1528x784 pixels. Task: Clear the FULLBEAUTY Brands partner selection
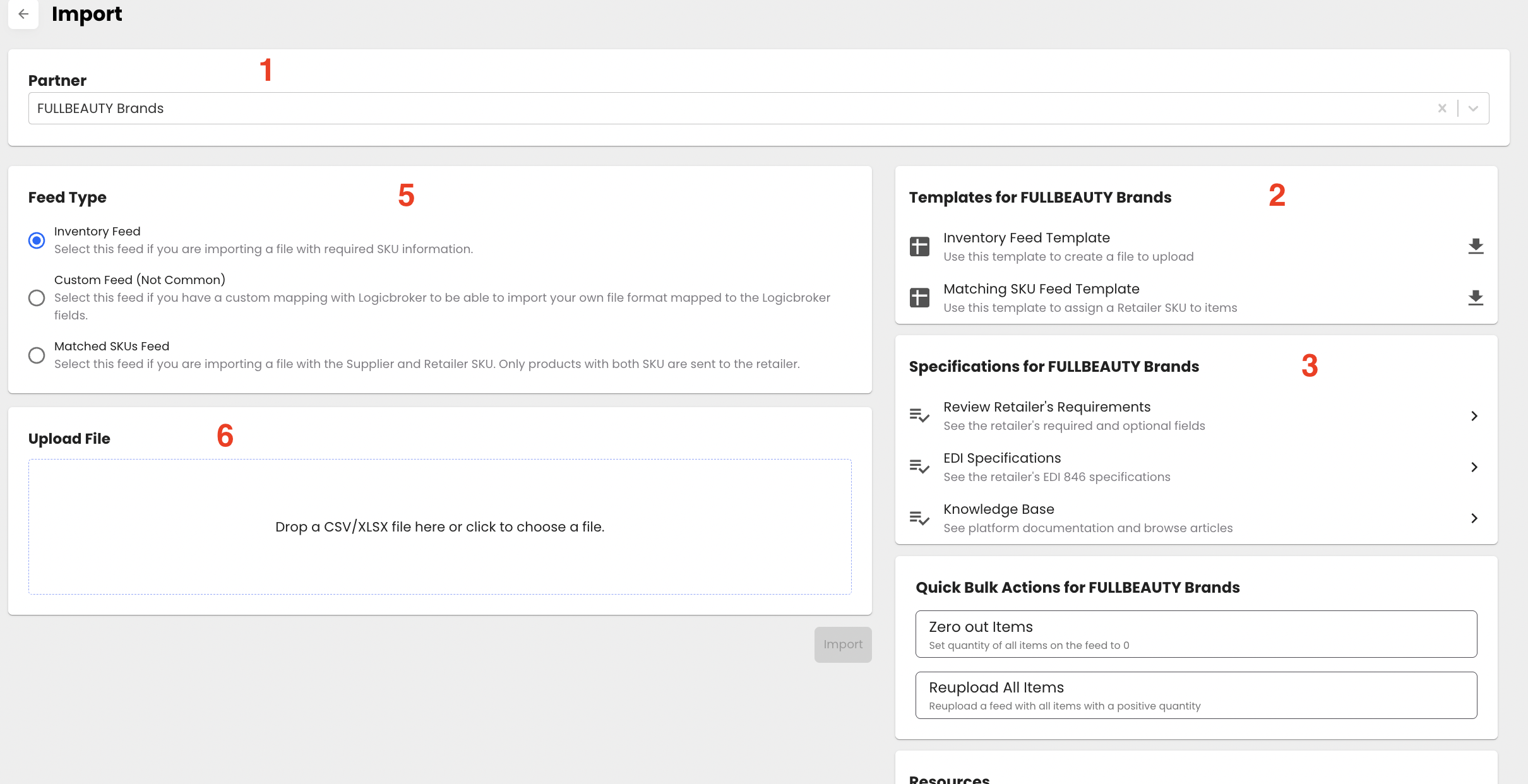(x=1442, y=109)
